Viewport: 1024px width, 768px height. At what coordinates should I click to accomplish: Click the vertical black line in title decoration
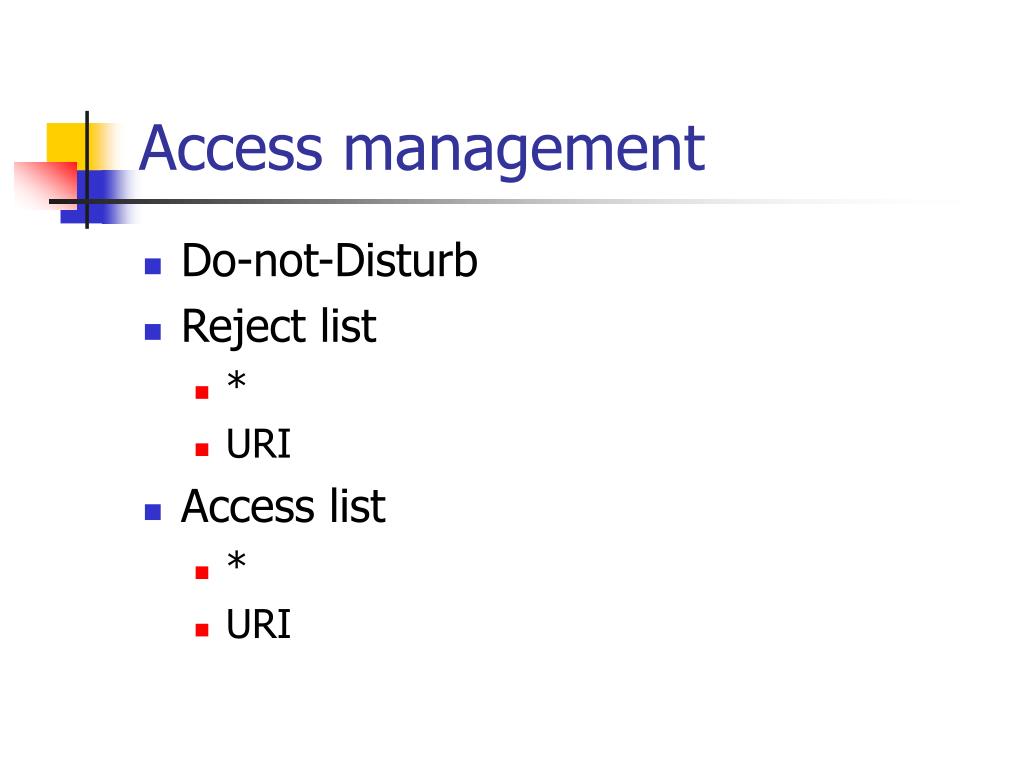click(x=87, y=170)
